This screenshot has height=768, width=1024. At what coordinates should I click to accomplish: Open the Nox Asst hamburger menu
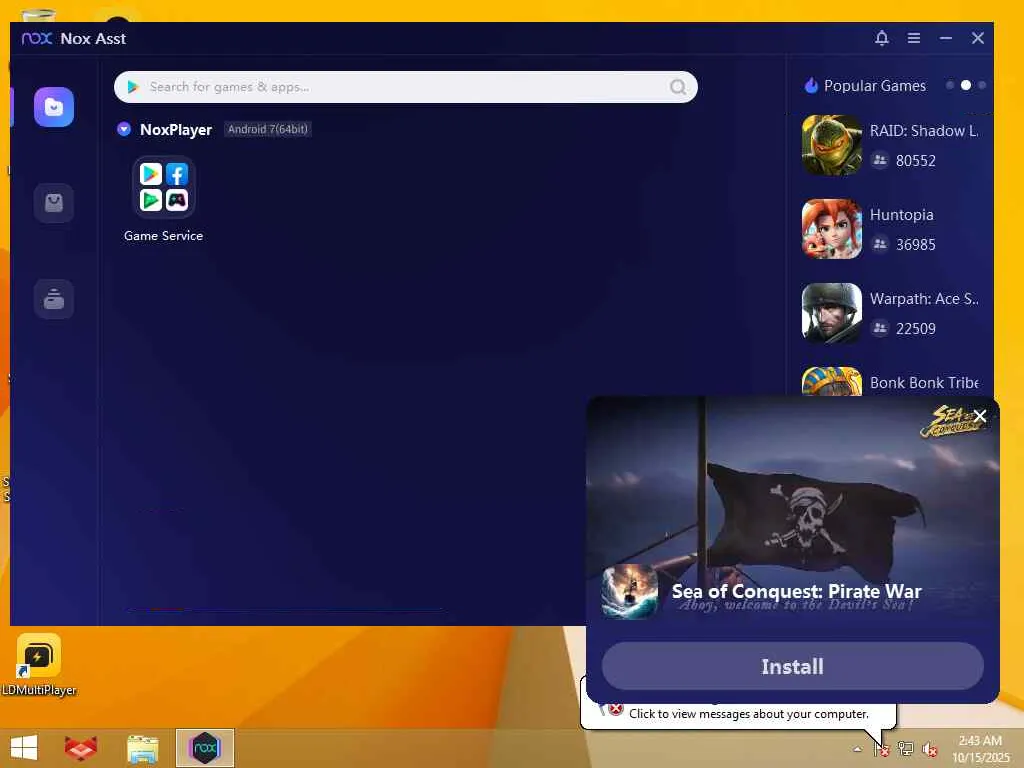(x=914, y=38)
